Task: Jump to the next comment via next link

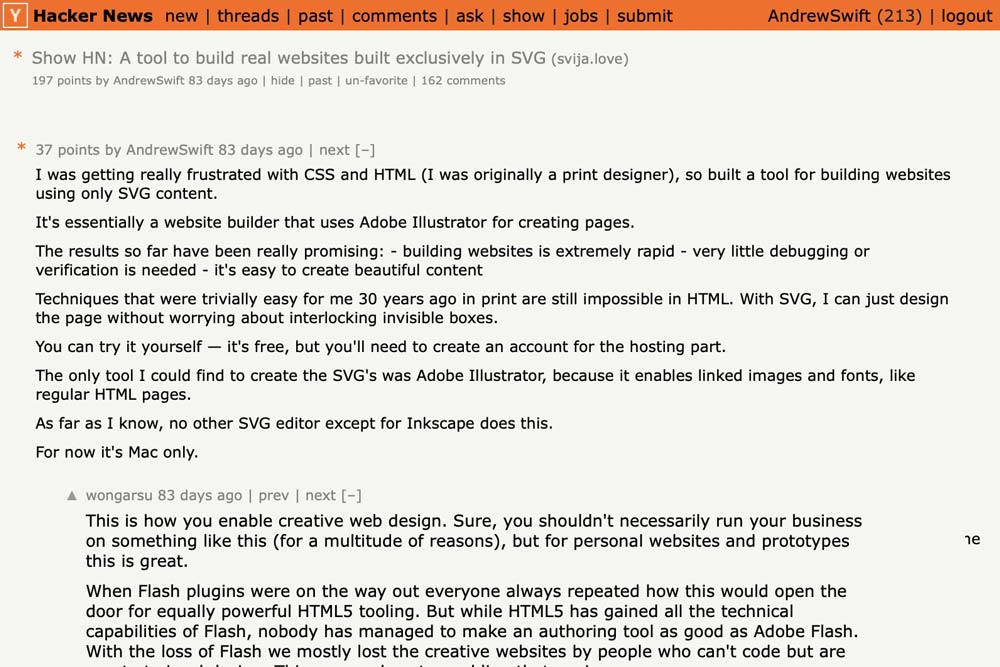Action: click(x=333, y=149)
